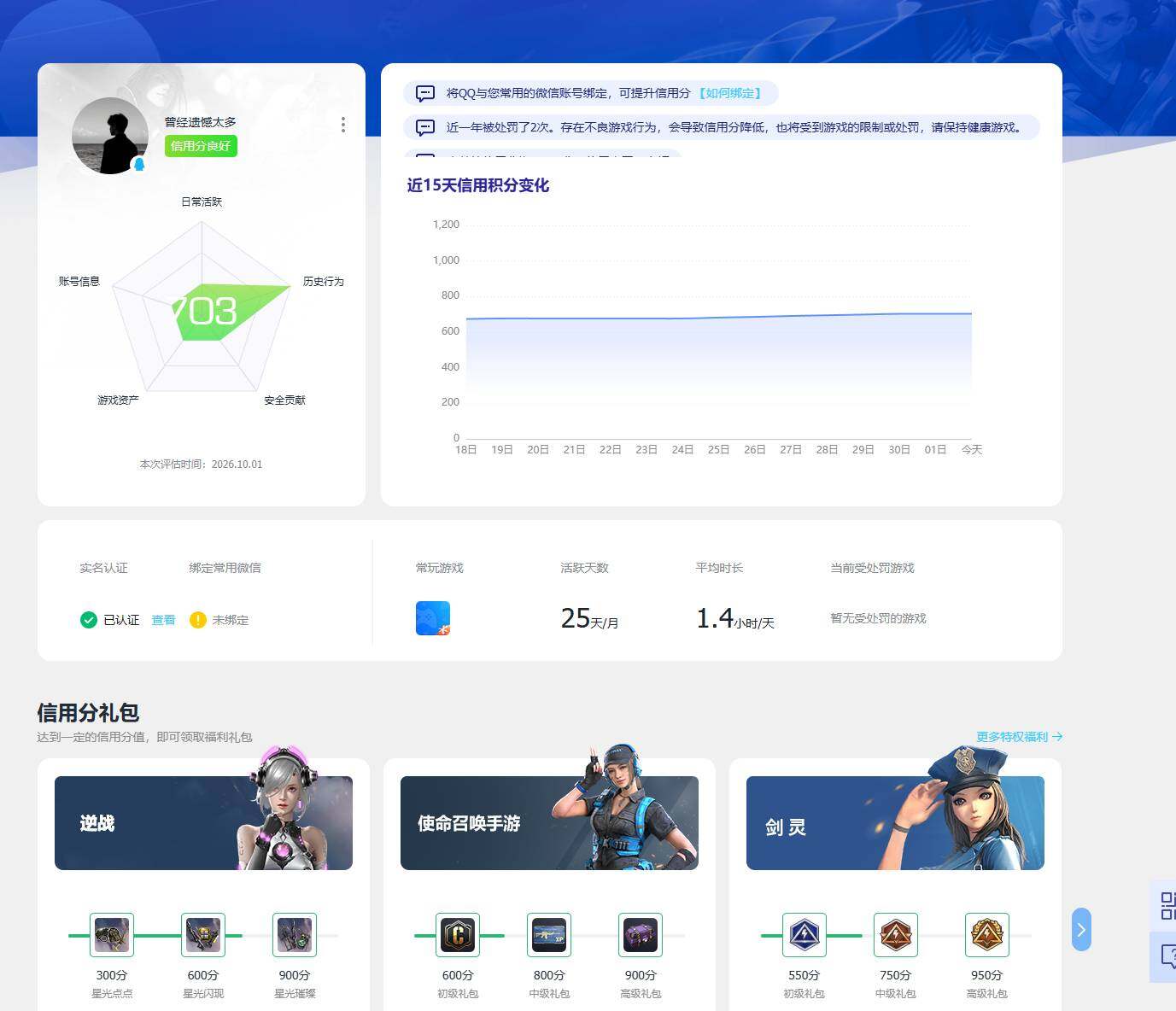Click the 历史行为 radar axis label
The image size is (1176, 1011).
[323, 281]
